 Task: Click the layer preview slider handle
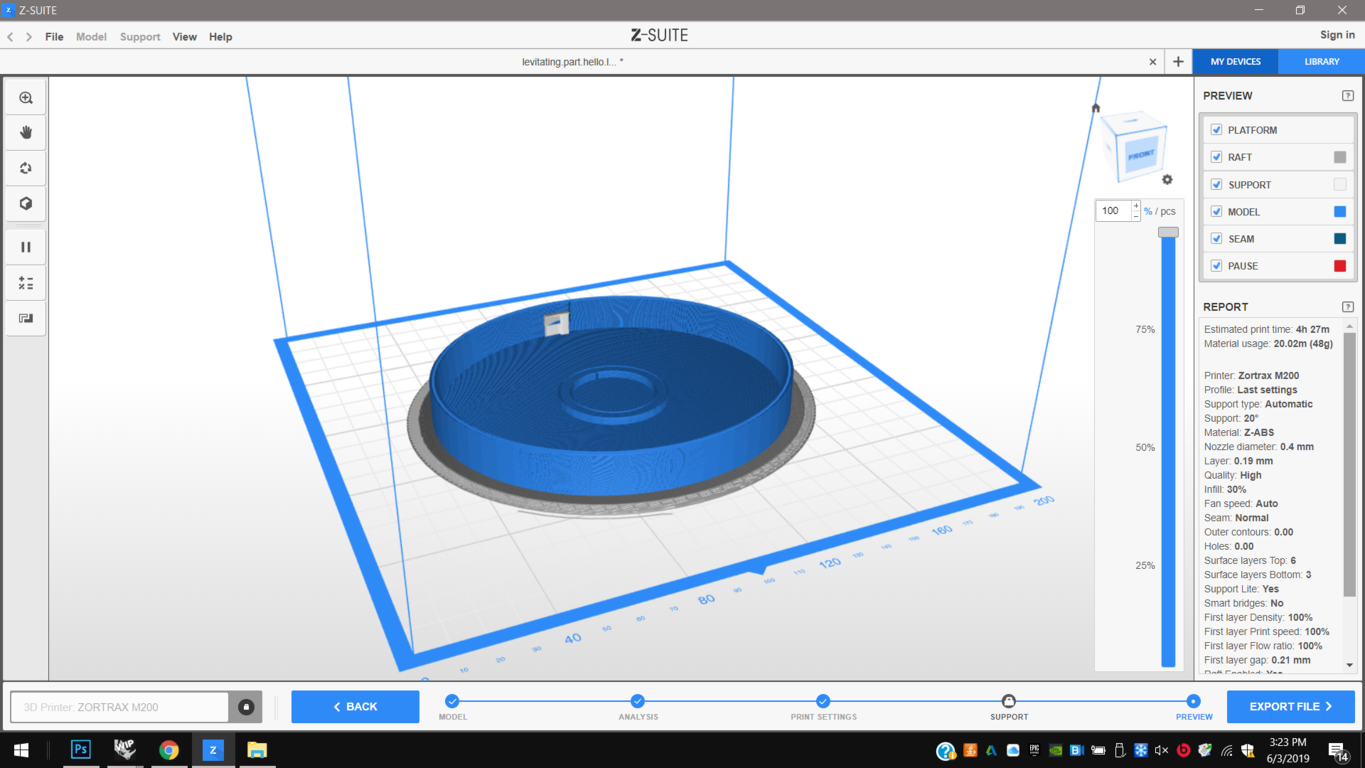(x=1168, y=232)
